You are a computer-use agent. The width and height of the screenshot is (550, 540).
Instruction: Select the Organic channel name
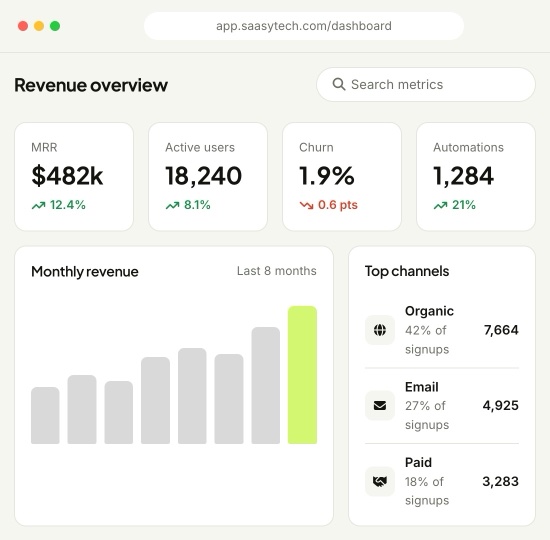[429, 311]
